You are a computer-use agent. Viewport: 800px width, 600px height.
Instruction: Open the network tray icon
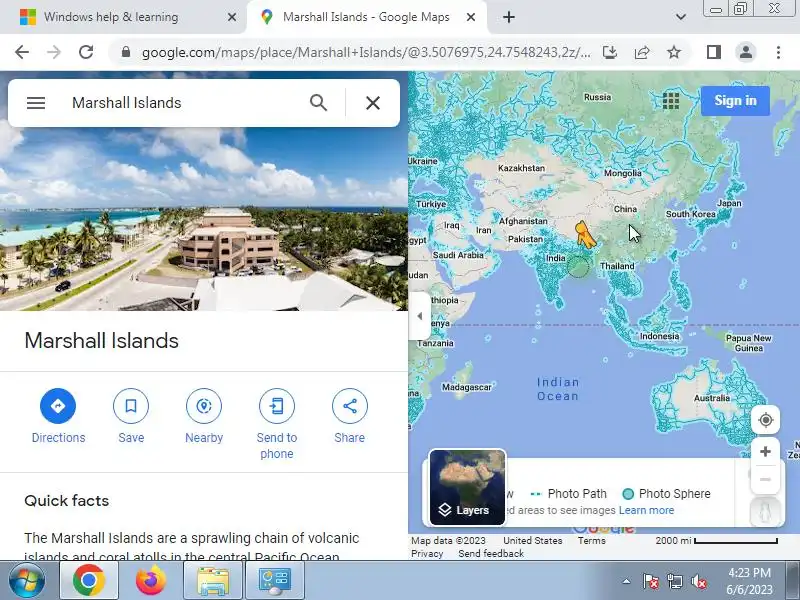(x=675, y=581)
